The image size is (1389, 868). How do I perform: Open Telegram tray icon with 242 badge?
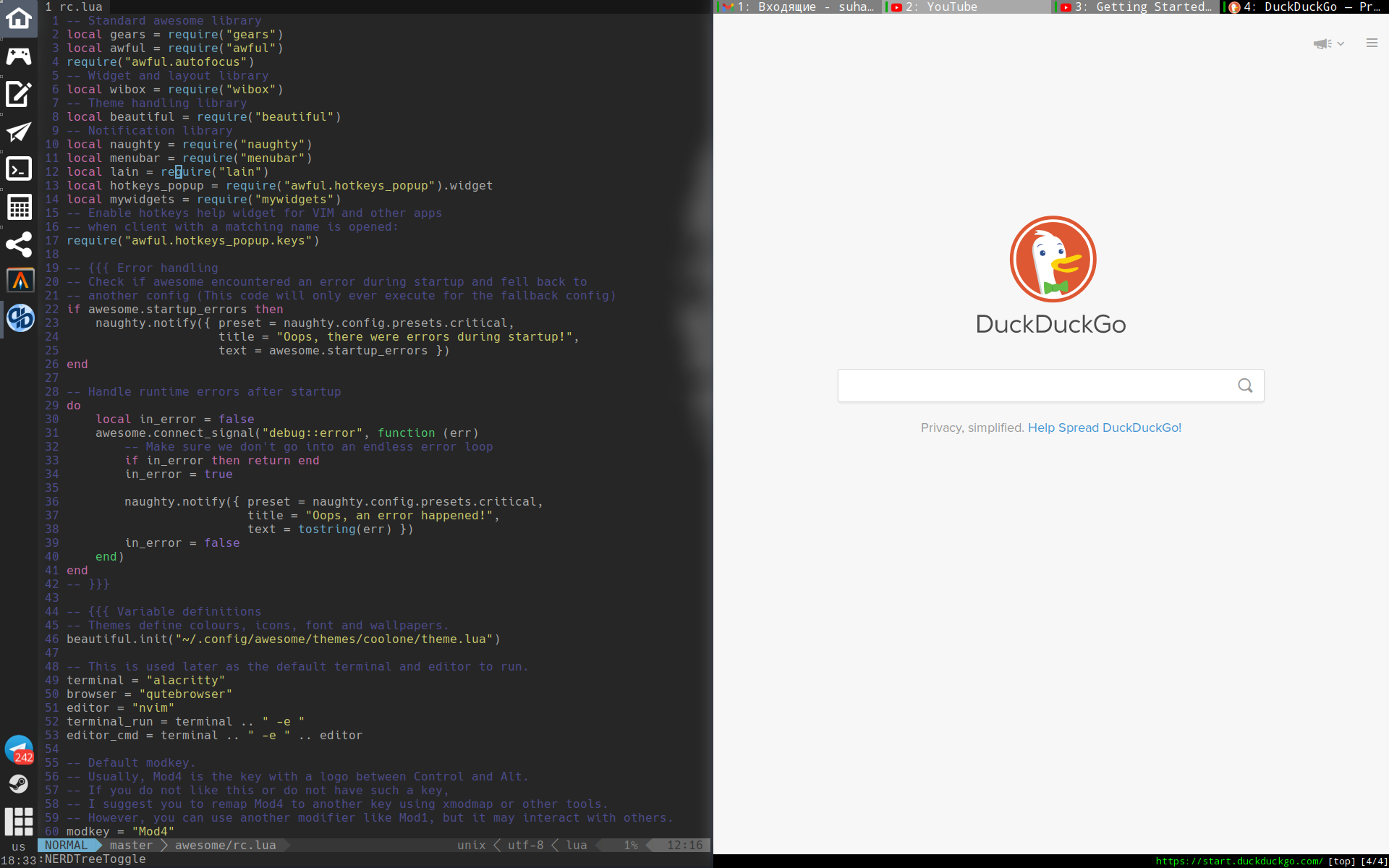pyautogui.click(x=19, y=749)
